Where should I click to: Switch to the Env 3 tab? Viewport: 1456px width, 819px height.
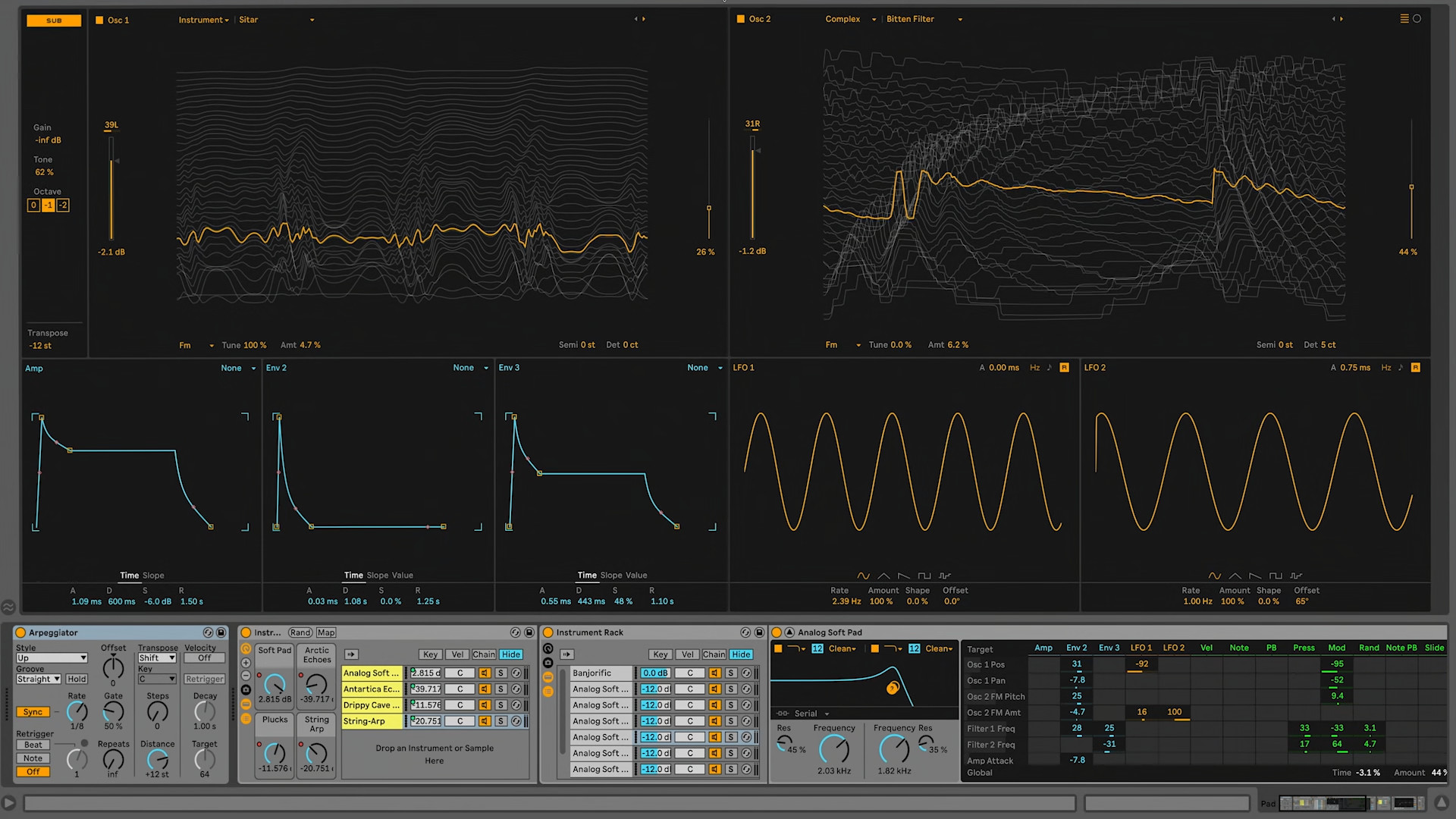tap(509, 368)
